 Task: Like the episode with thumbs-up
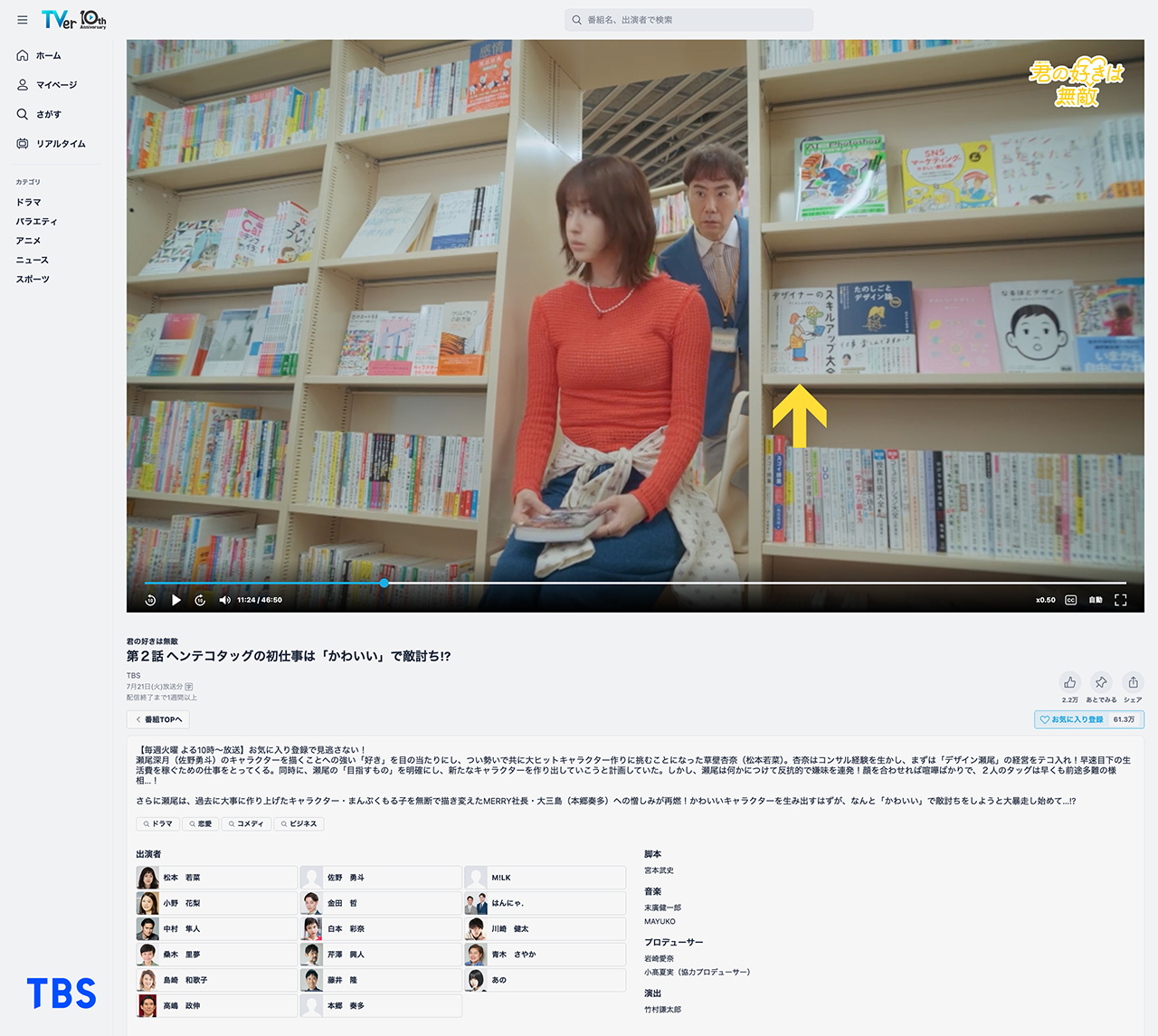pos(1070,682)
